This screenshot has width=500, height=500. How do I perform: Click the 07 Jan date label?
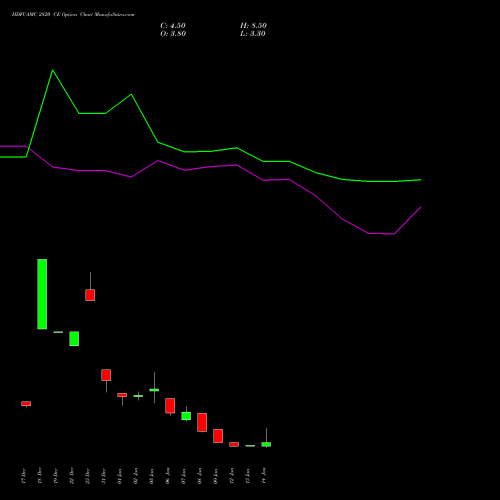click(183, 476)
